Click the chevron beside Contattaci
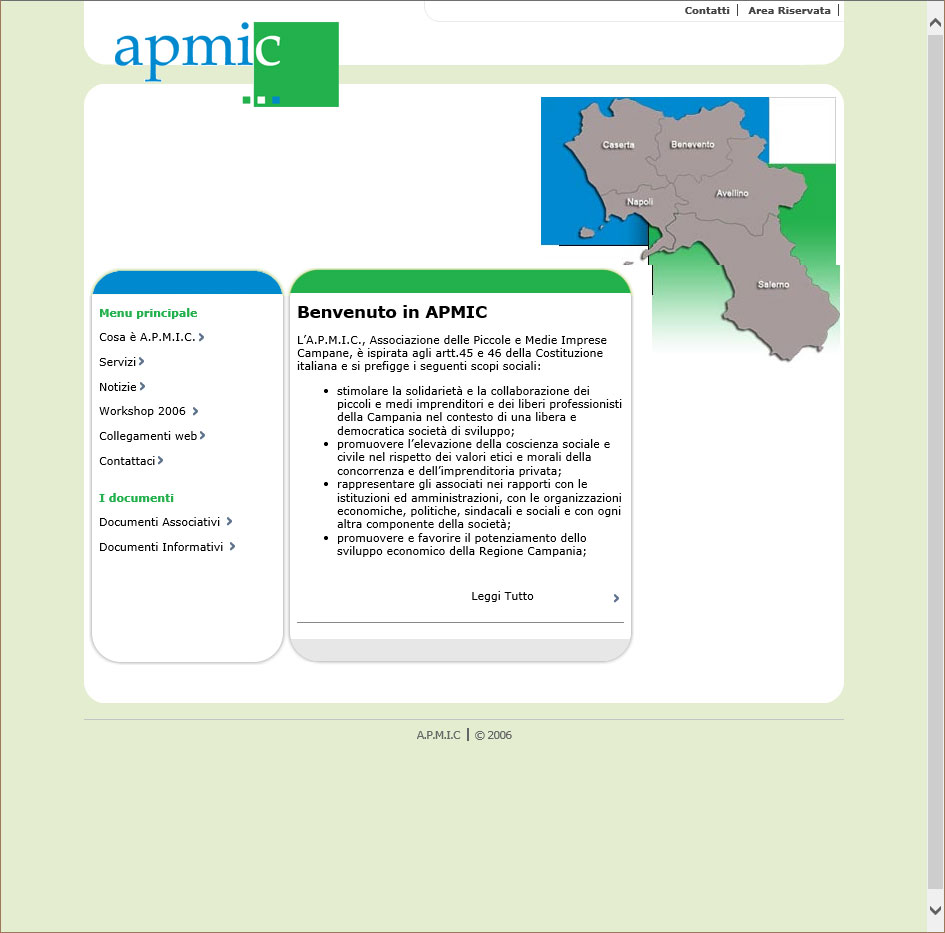This screenshot has width=945, height=933. [x=160, y=460]
